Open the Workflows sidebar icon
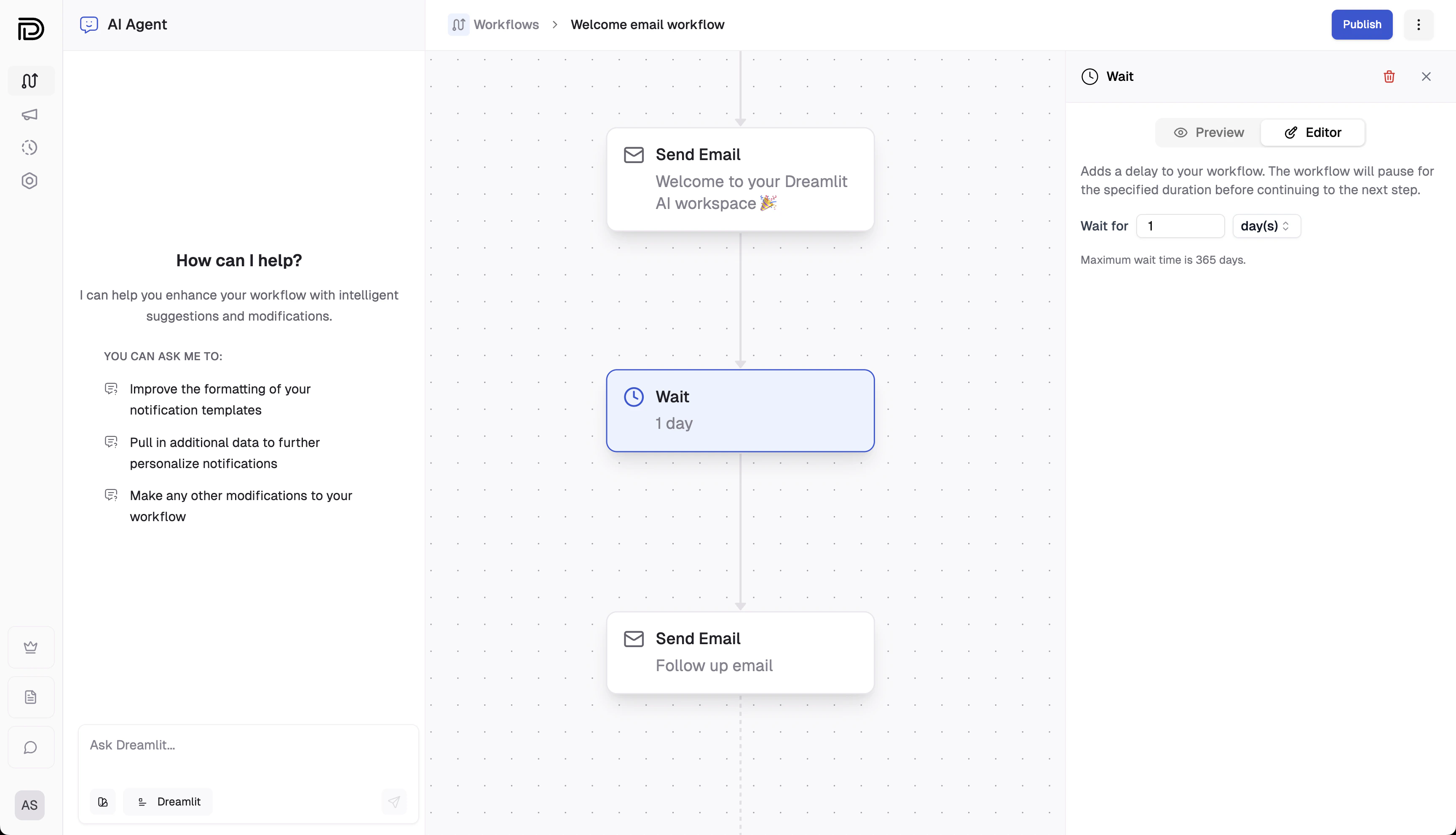 30,81
